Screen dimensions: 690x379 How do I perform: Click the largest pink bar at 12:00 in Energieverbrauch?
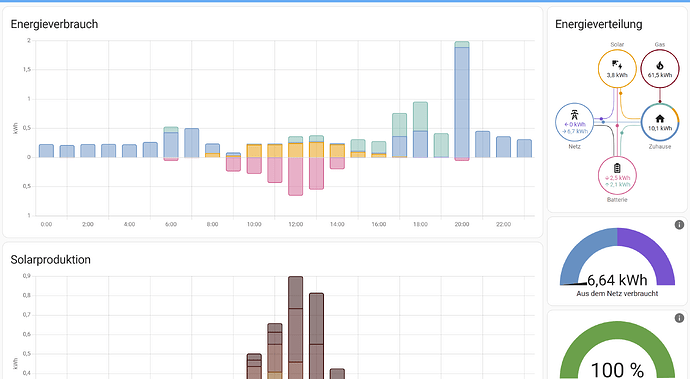(295, 176)
